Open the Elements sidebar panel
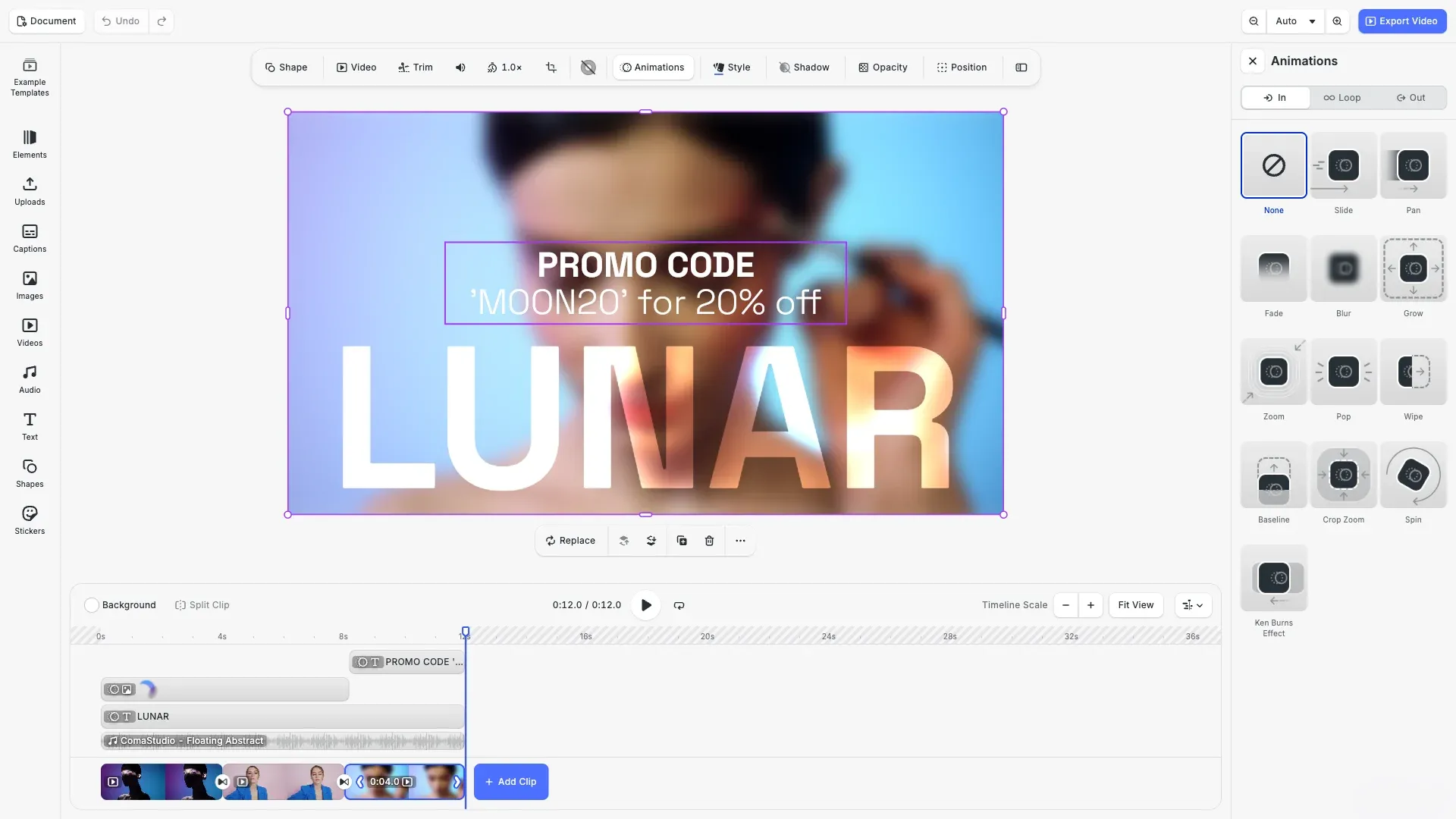 click(x=30, y=144)
